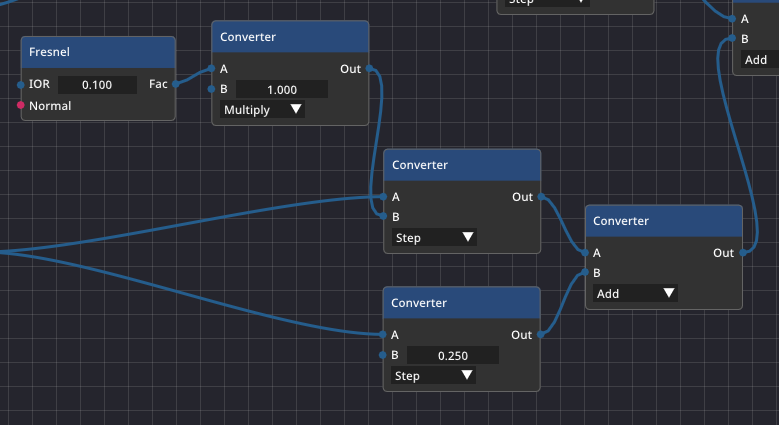
Task: Click the B socket of the partly visible Add node
Action: click(732, 38)
